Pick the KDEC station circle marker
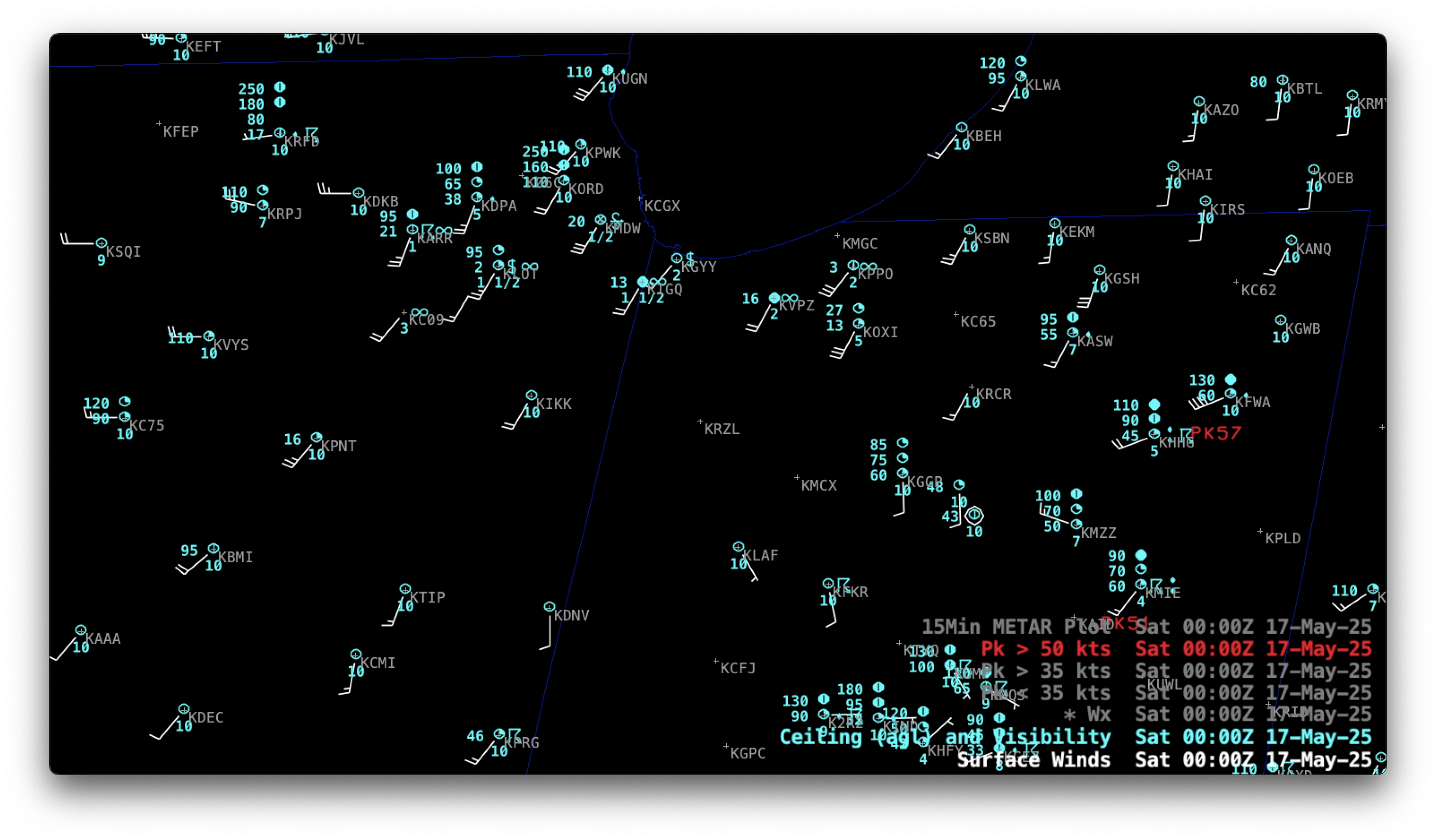 click(x=183, y=710)
